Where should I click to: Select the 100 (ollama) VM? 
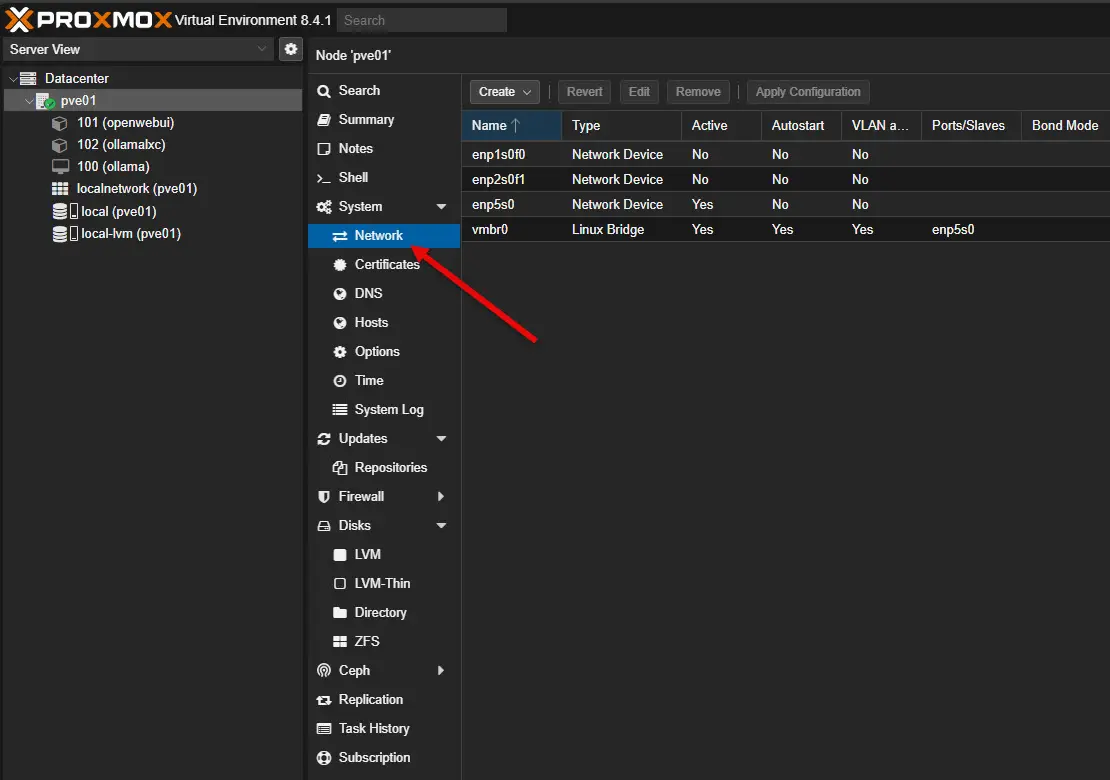point(113,166)
